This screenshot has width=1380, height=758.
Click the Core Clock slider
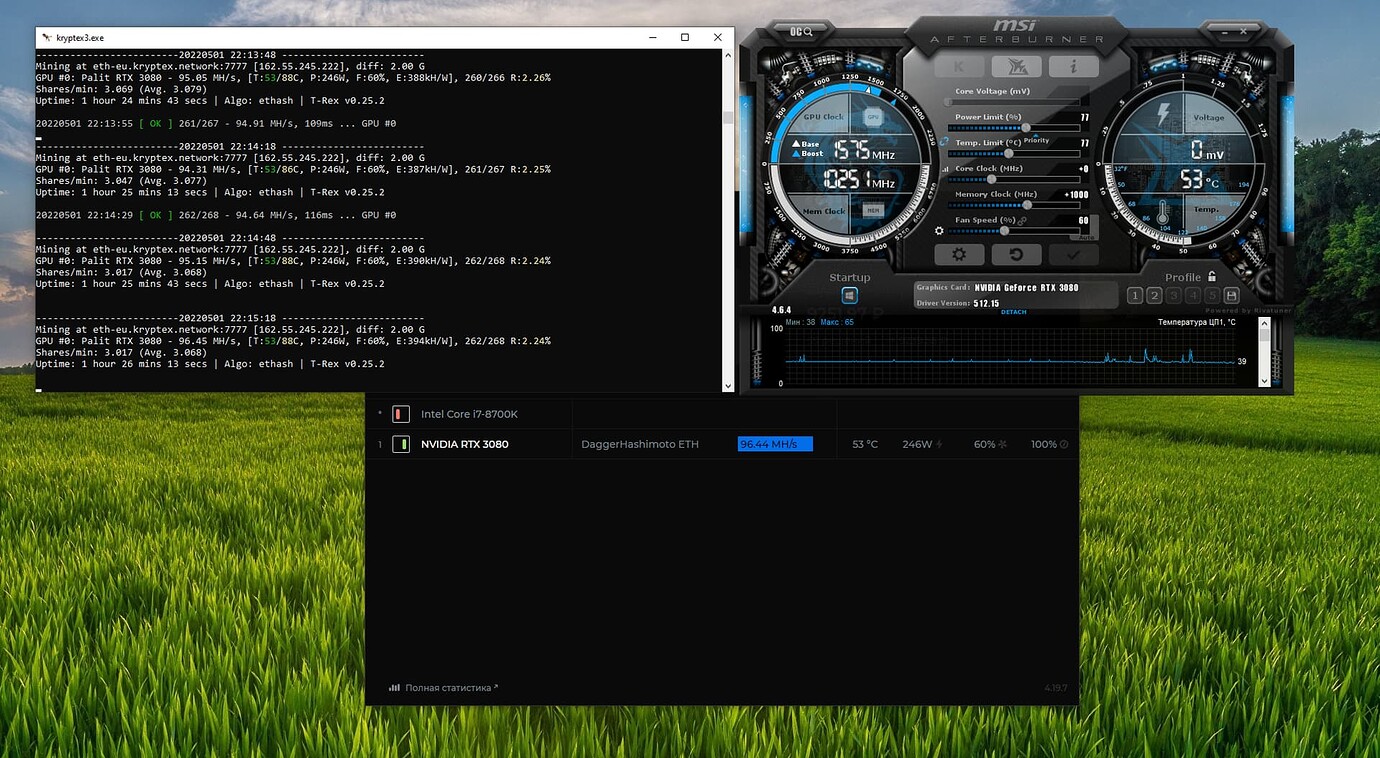pyautogui.click(x=1014, y=179)
